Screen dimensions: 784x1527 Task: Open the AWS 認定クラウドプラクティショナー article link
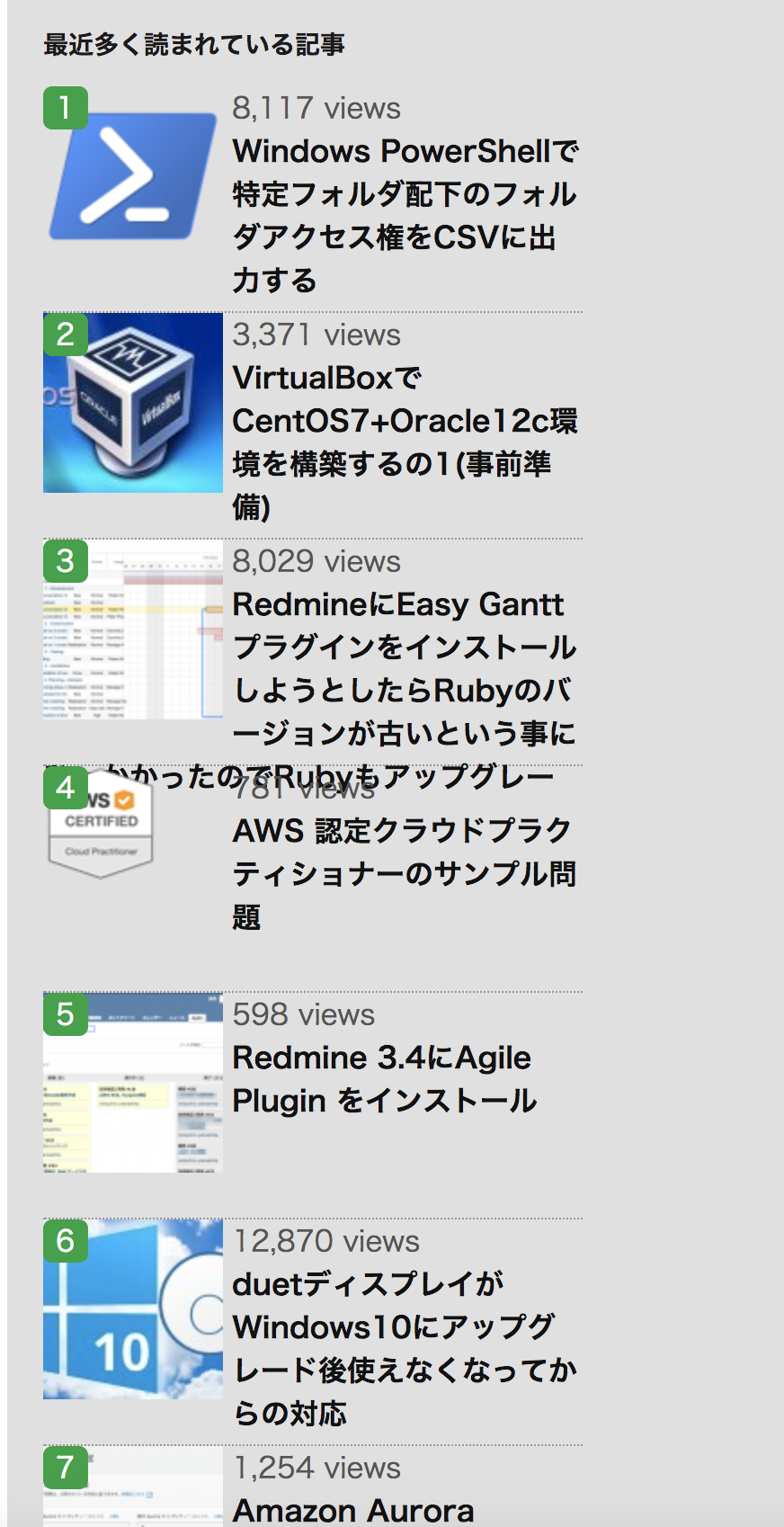pyautogui.click(x=405, y=874)
